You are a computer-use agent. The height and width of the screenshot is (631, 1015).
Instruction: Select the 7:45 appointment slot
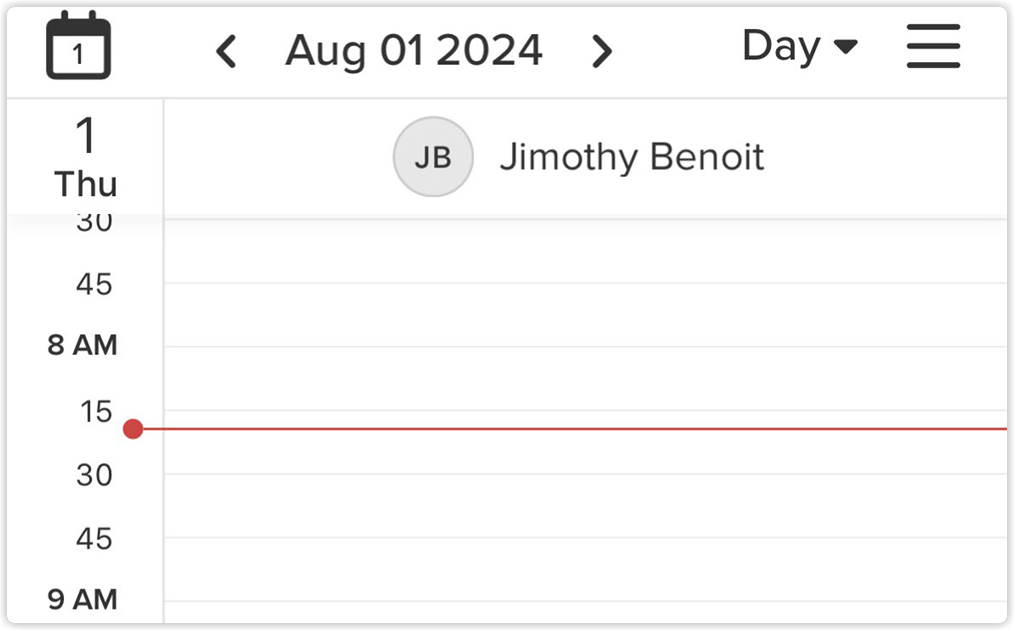pos(585,315)
